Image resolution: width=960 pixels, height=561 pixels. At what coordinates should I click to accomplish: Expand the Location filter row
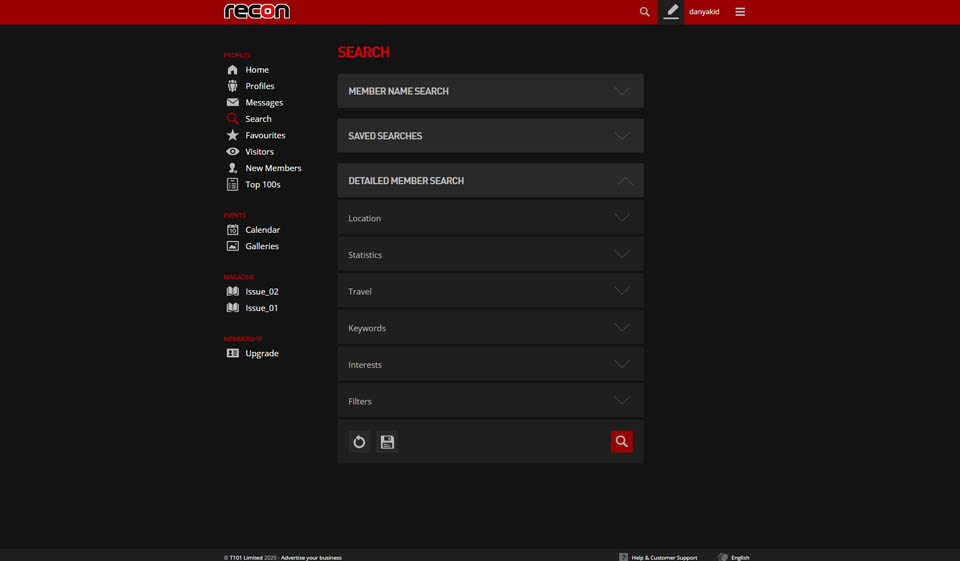tap(490, 218)
